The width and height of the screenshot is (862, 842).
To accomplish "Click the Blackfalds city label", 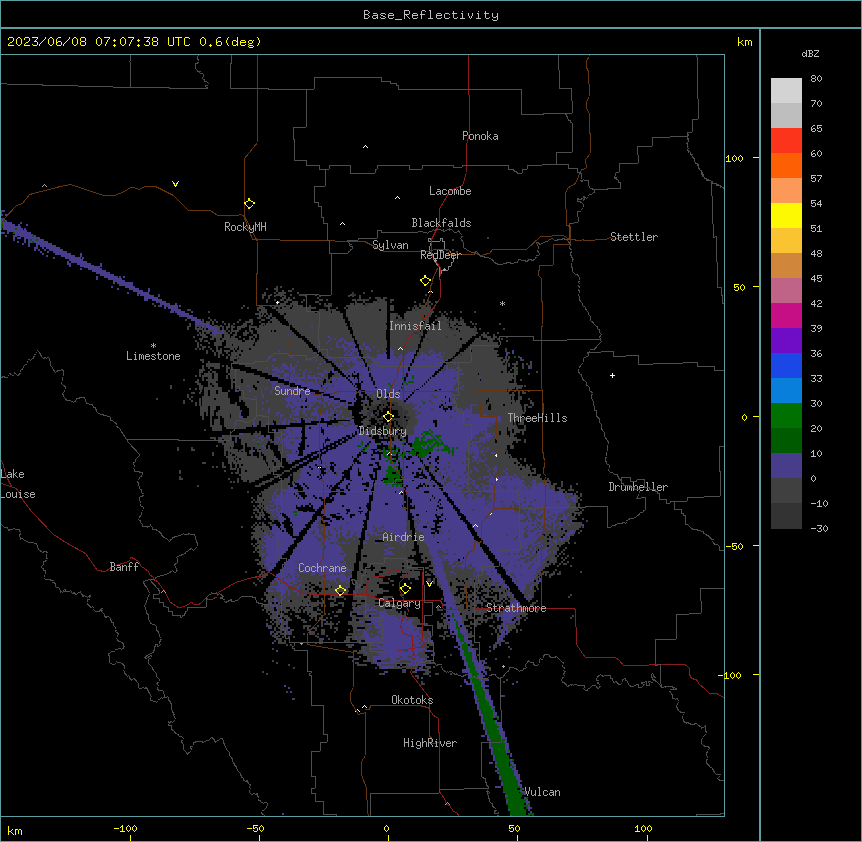I will point(441,223).
